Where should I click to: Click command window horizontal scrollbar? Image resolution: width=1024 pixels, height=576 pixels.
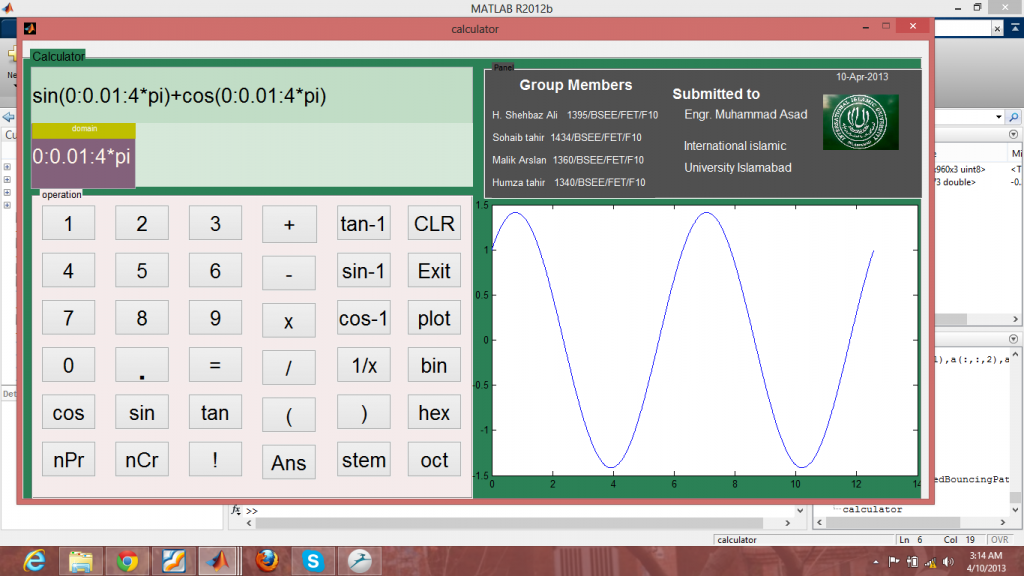(509, 523)
